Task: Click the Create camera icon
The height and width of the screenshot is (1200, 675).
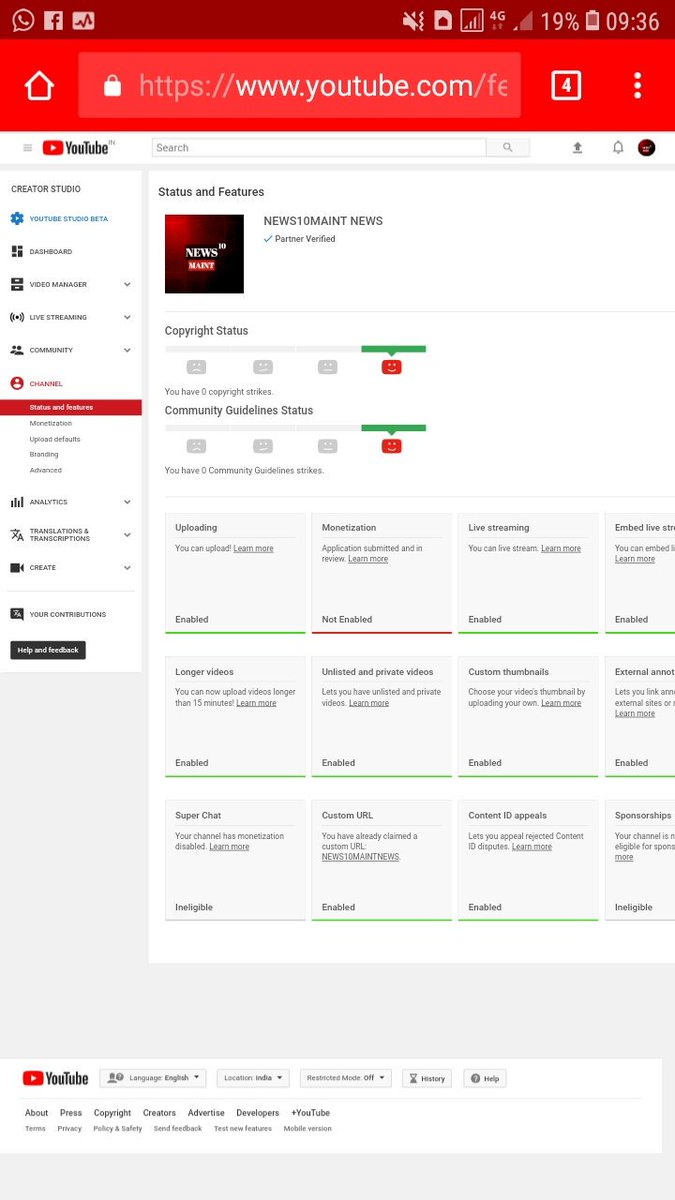Action: coord(17,567)
